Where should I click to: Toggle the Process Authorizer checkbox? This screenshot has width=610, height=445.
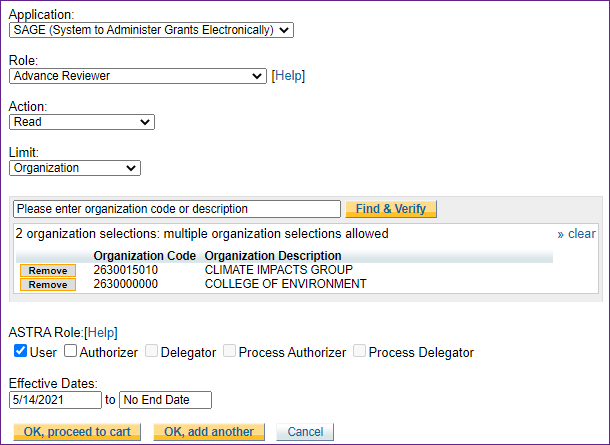click(230, 352)
